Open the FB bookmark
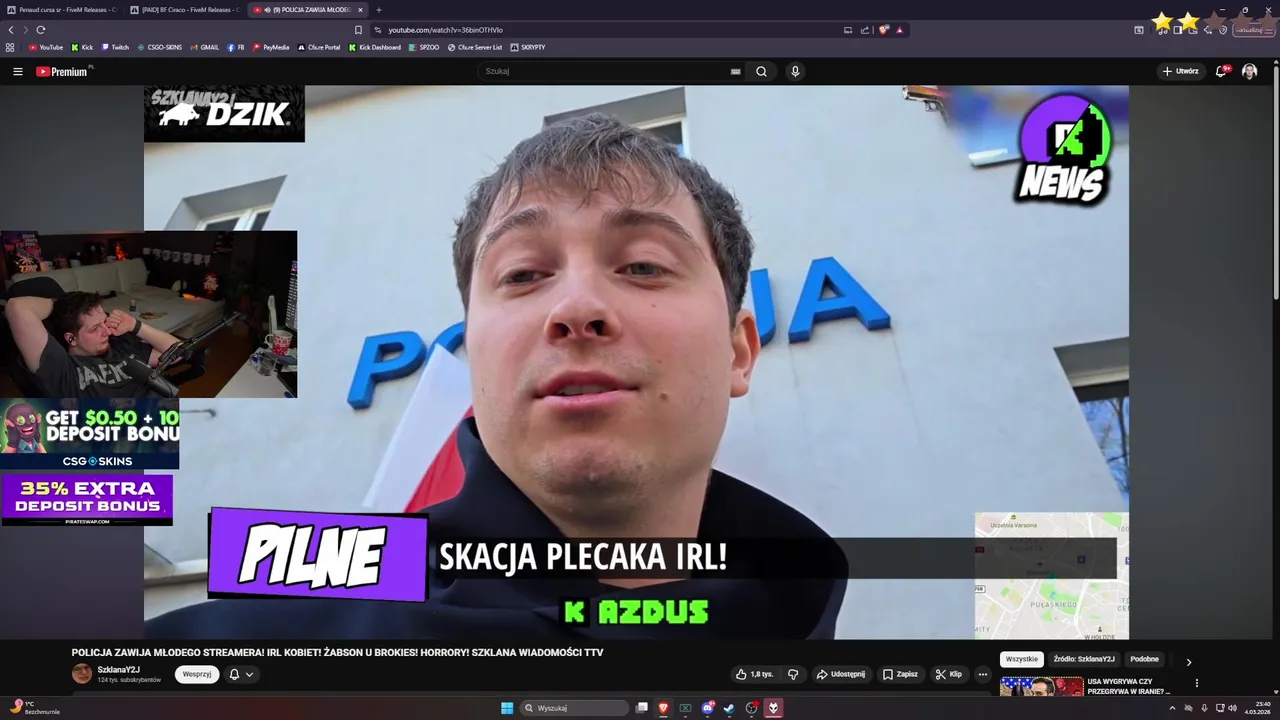This screenshot has width=1280, height=720. tap(236, 47)
